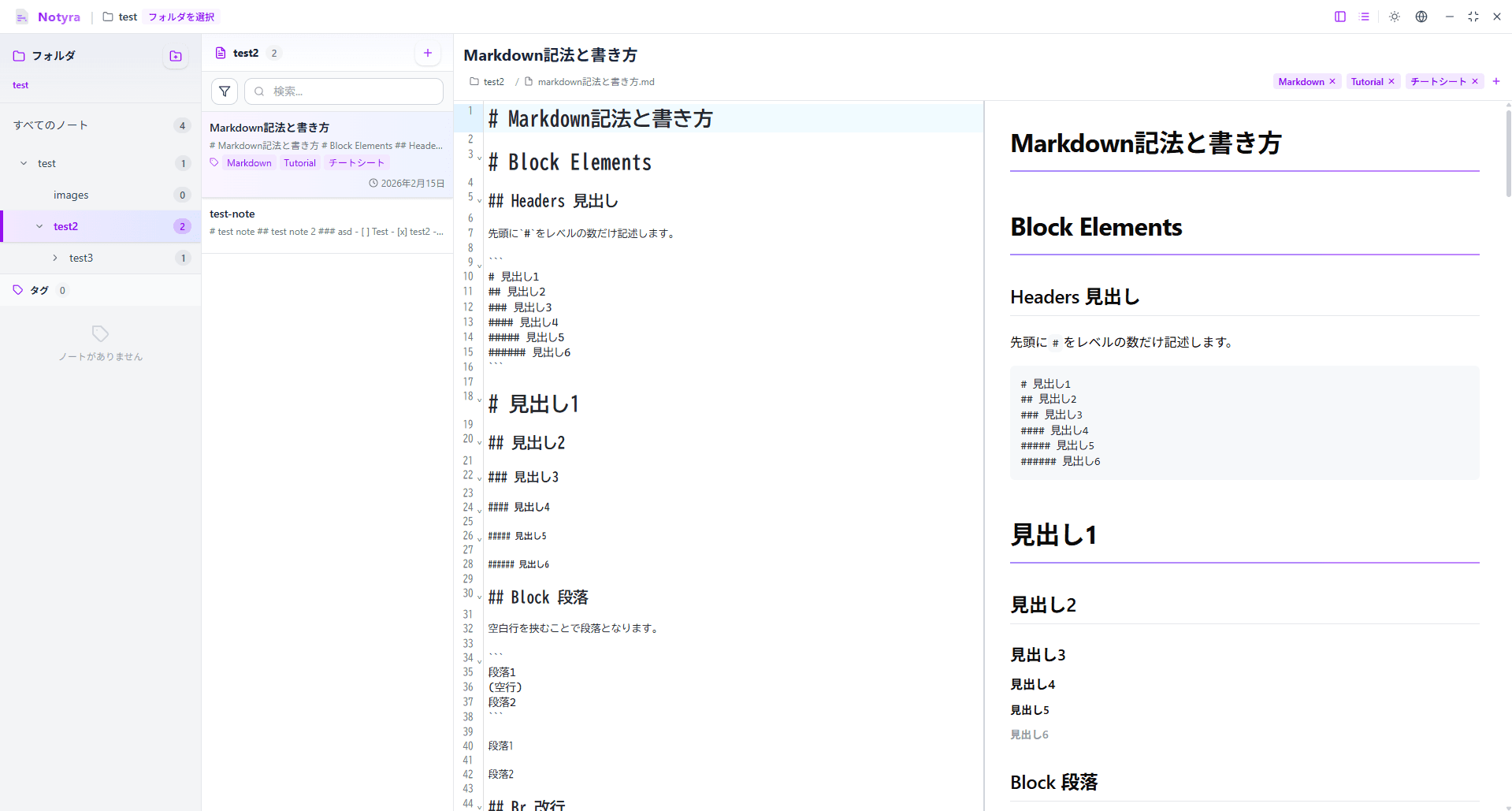Switch the app to dark mode

point(1394,17)
